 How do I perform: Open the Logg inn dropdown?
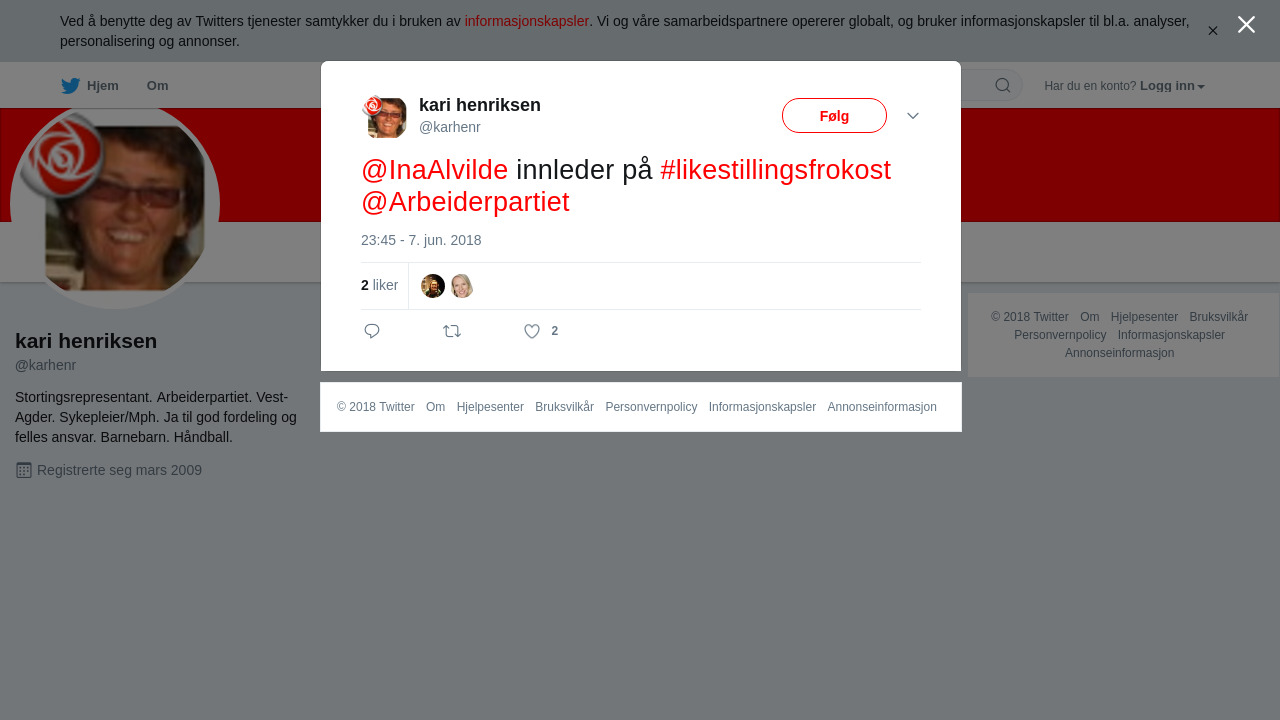click(1172, 86)
